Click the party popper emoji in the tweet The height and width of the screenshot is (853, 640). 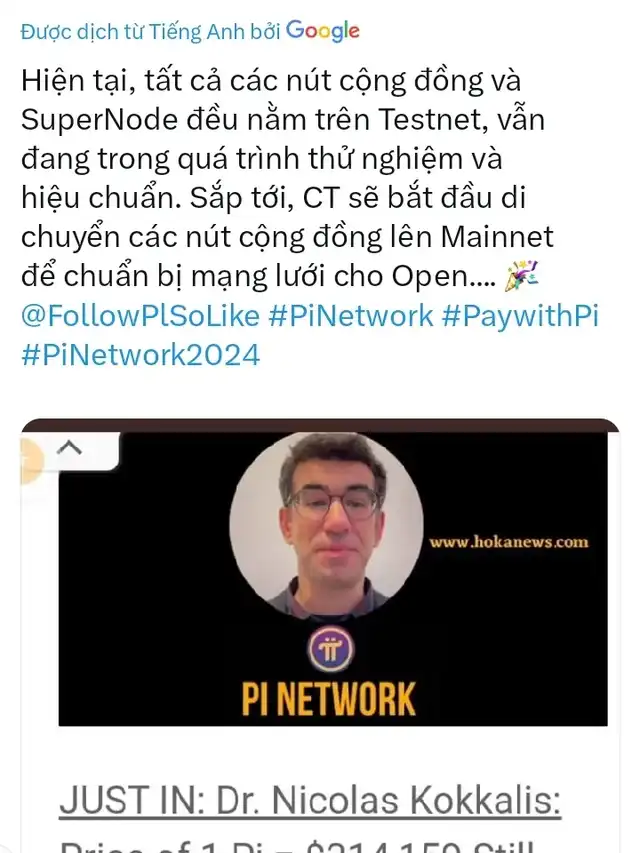pyautogui.click(x=521, y=276)
